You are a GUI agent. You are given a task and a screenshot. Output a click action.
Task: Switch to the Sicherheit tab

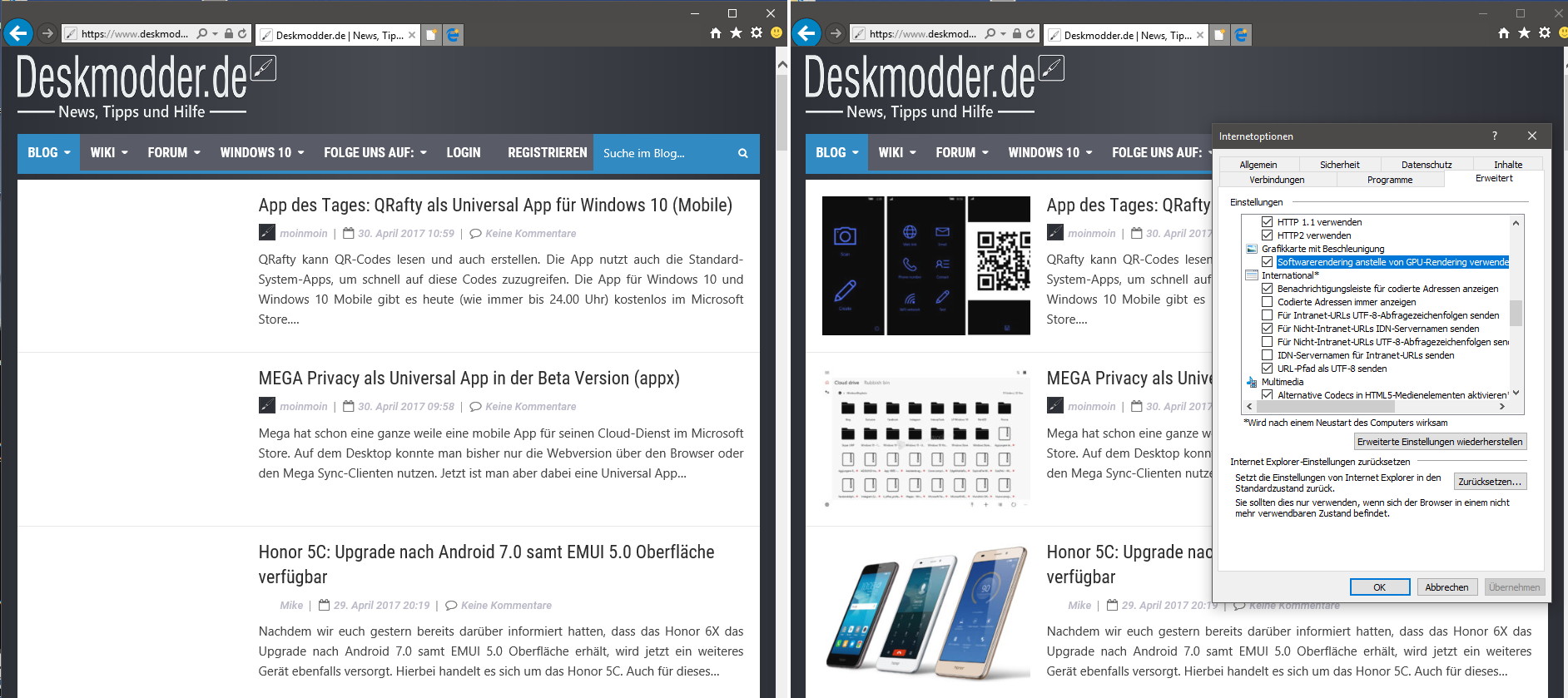point(1340,165)
